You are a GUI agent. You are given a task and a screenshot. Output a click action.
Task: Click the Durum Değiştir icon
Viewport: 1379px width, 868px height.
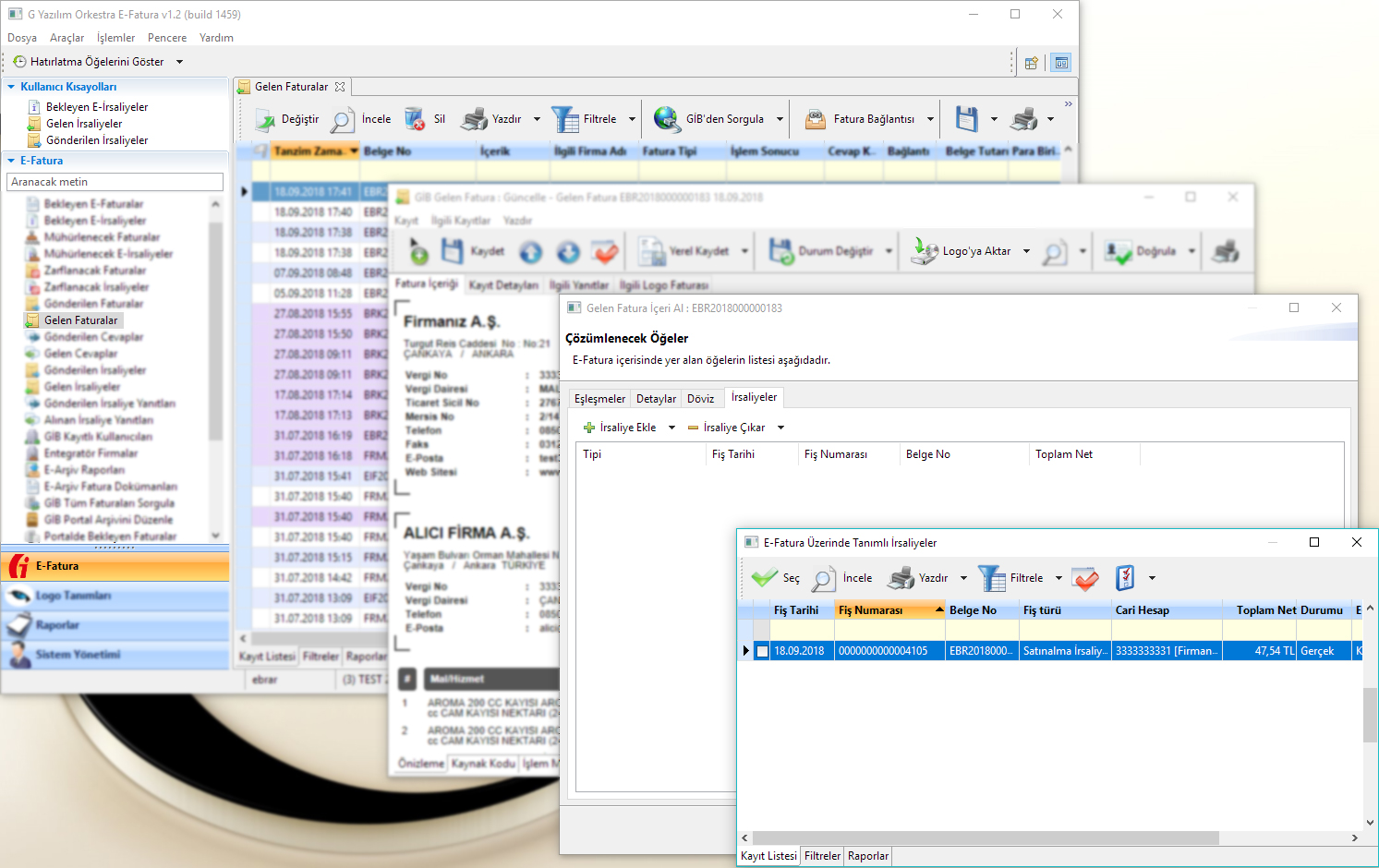click(781, 251)
